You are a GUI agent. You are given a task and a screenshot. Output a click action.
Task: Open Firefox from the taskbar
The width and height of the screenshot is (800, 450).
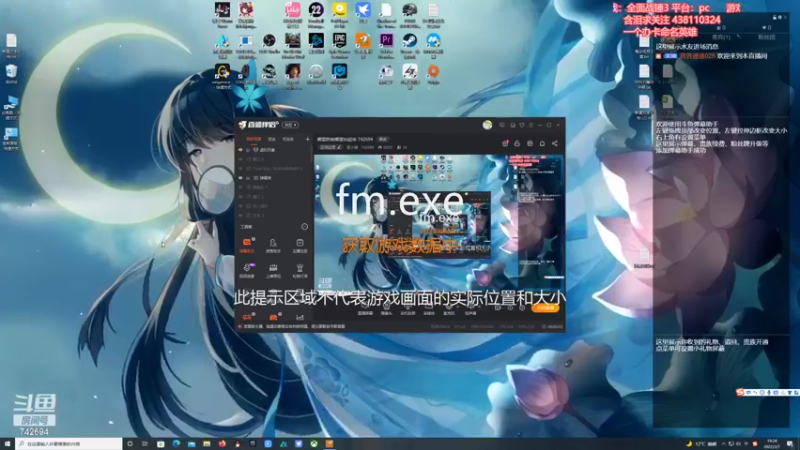[222, 444]
